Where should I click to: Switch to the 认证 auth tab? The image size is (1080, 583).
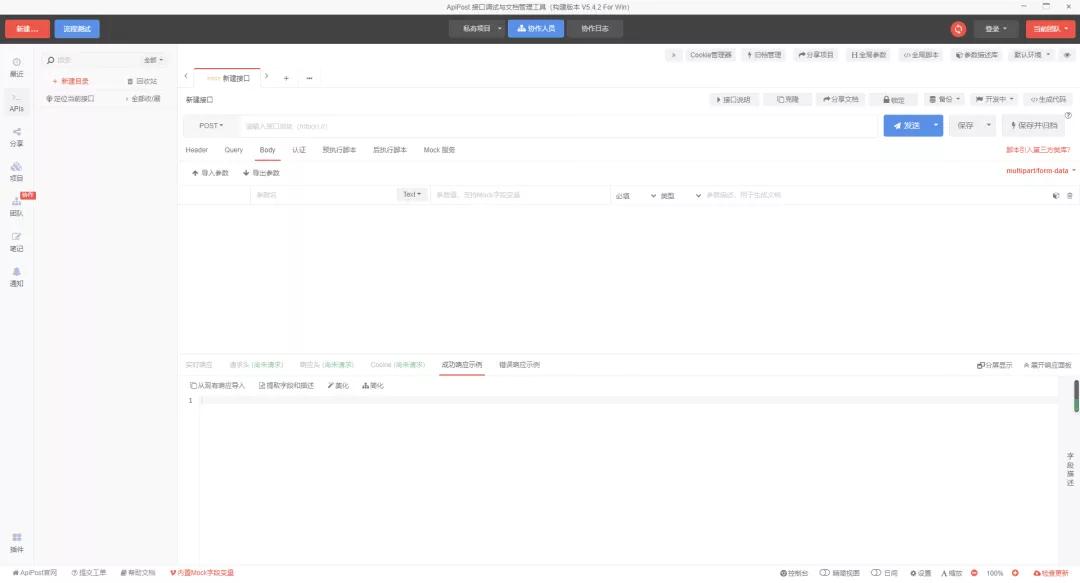coord(299,150)
